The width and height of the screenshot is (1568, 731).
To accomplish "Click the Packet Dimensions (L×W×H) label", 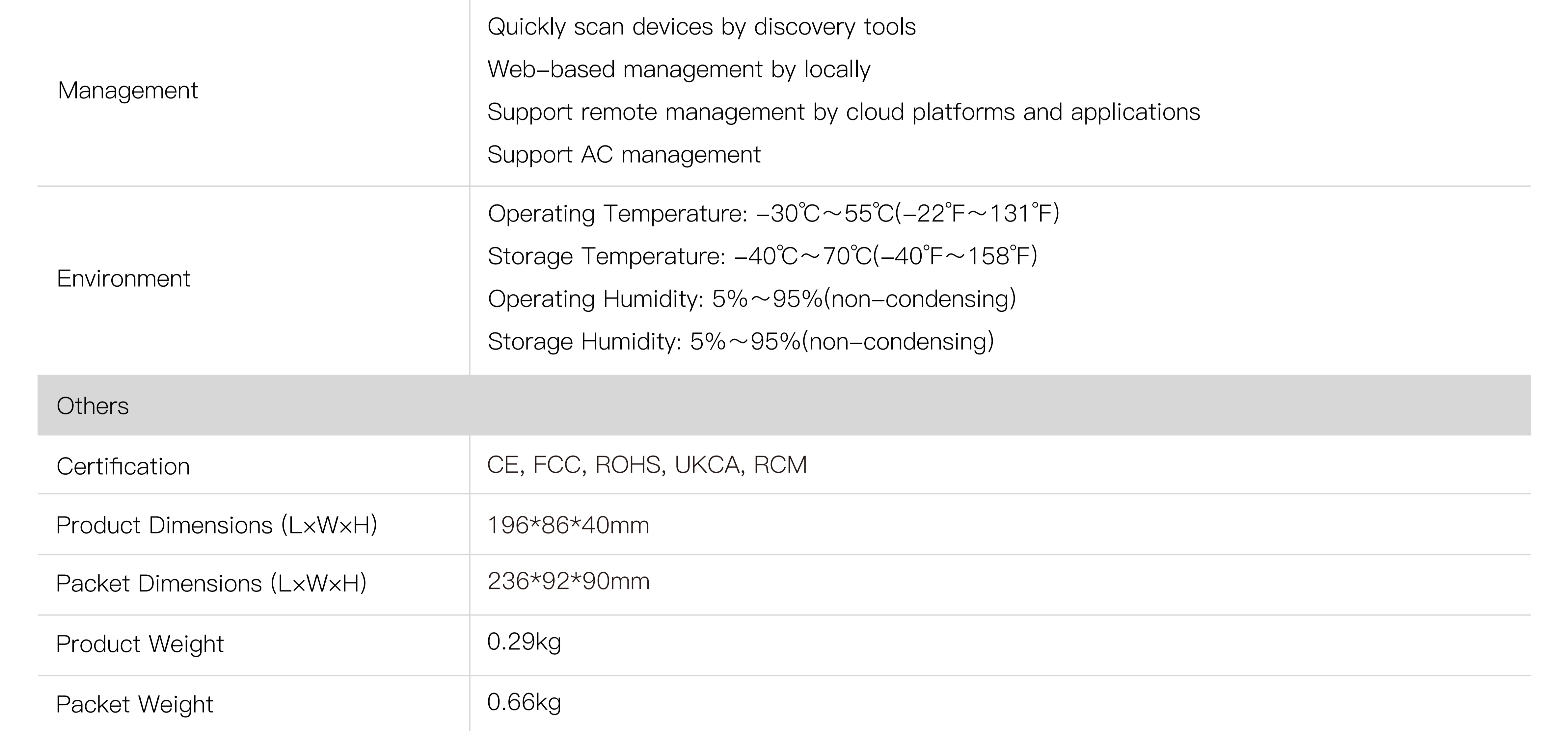I will [x=211, y=584].
